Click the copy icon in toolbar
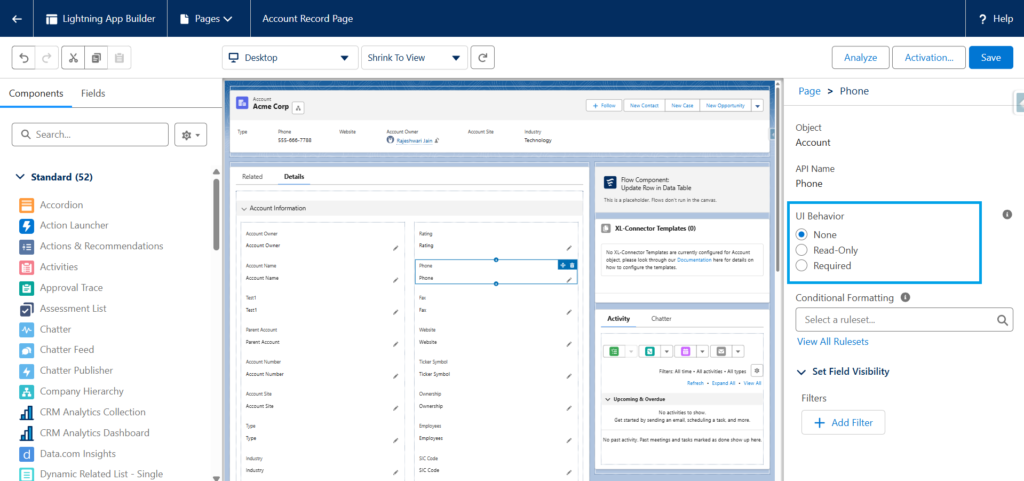The image size is (1024, 481). point(96,58)
